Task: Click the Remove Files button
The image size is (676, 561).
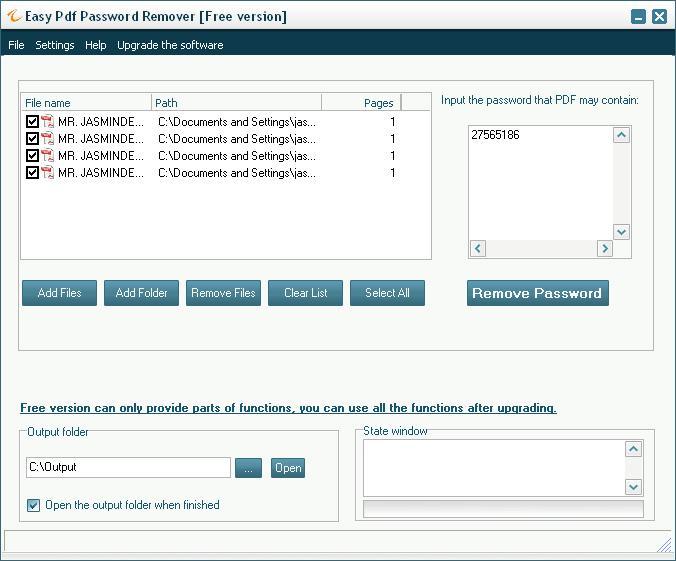Action: pyautogui.click(x=223, y=293)
